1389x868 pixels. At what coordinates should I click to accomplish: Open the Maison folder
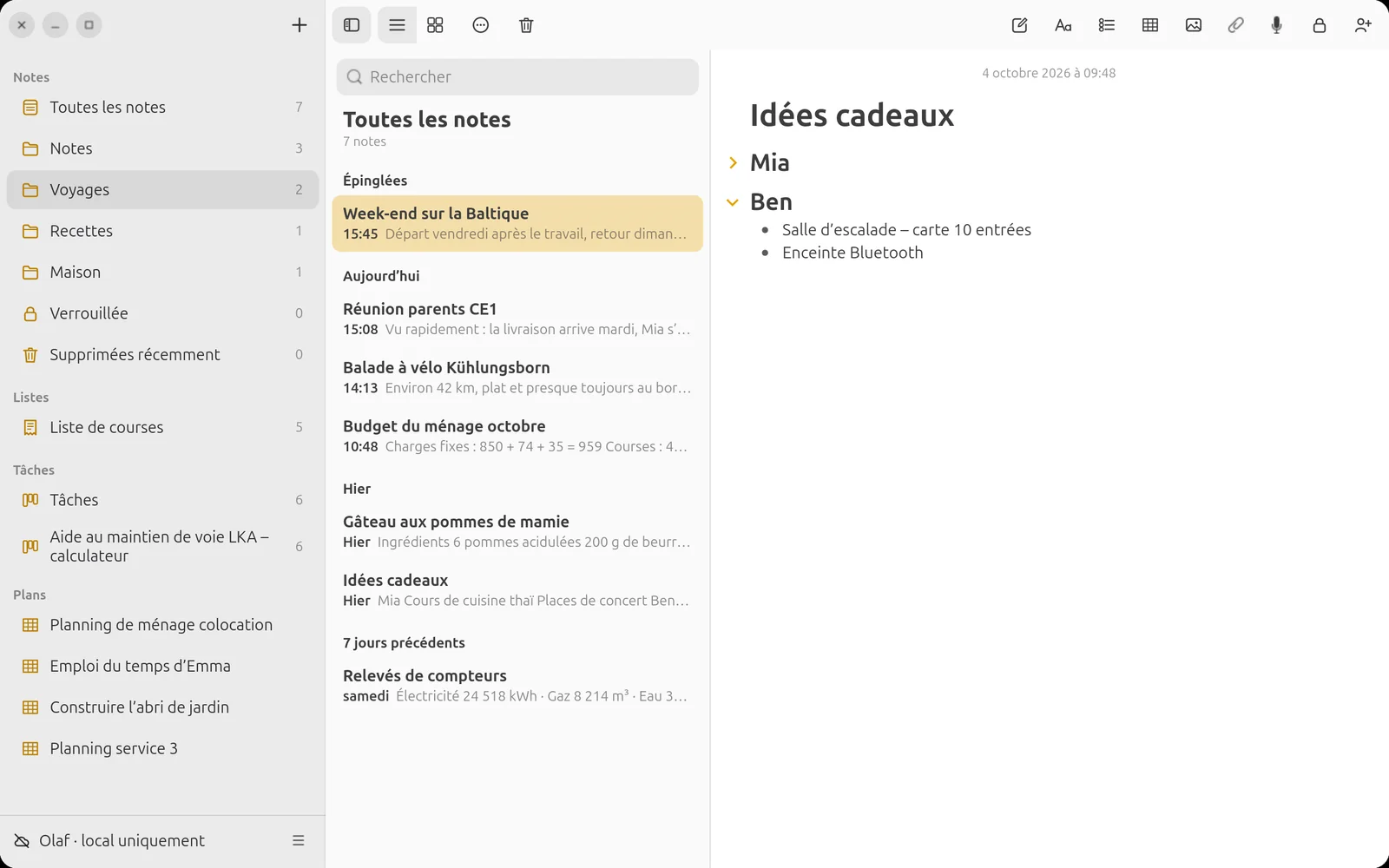pyautogui.click(x=163, y=272)
